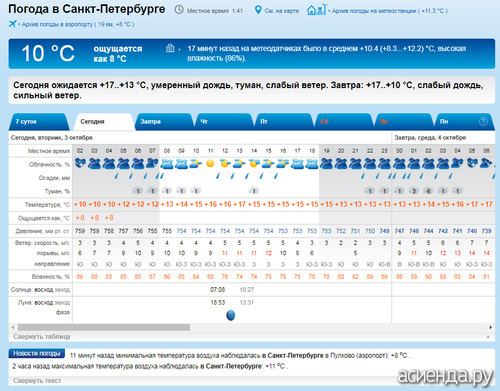Image resolution: width=500 pixels, height=391 pixels.
Task: Click the weather station house icon
Action: point(316,10)
